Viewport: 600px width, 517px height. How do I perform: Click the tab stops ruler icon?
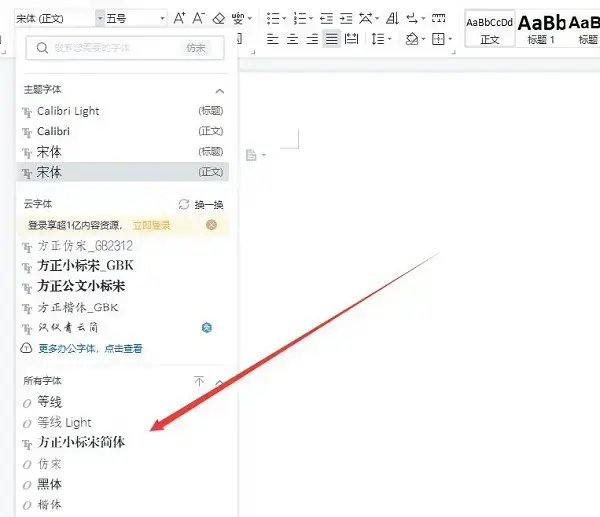click(x=438, y=18)
